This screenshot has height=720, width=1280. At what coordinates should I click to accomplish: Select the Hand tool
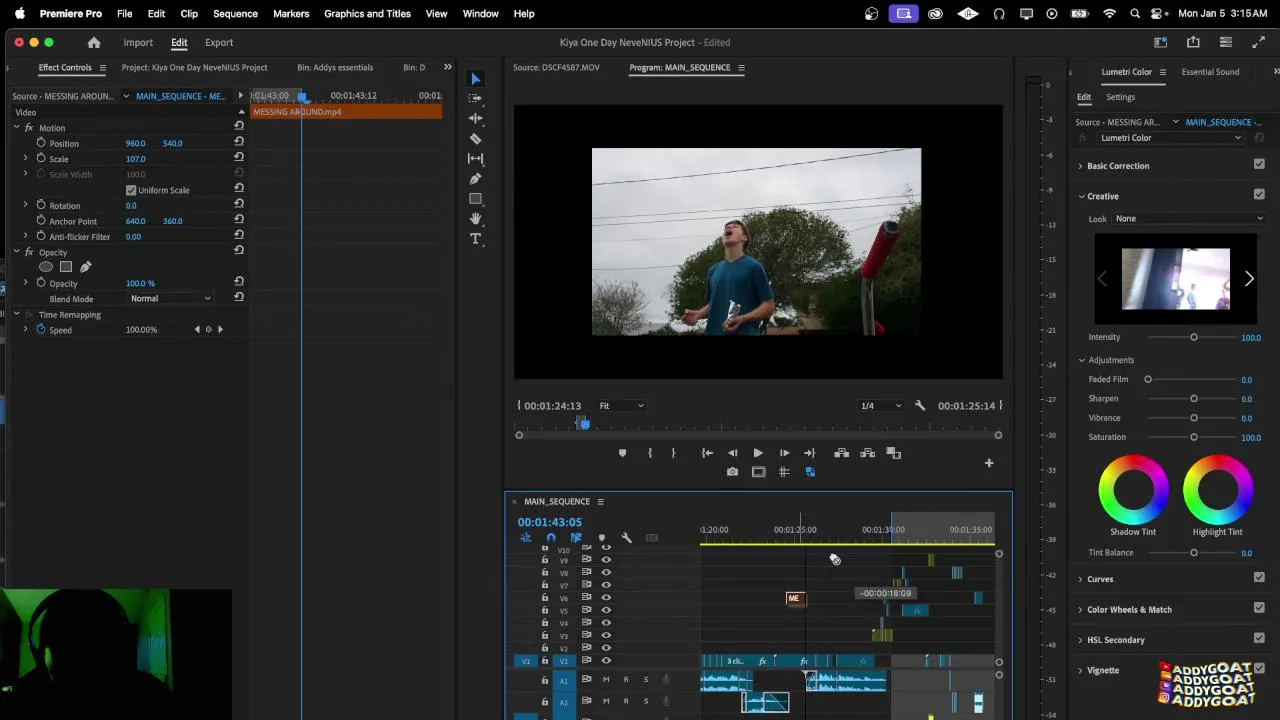coord(476,219)
